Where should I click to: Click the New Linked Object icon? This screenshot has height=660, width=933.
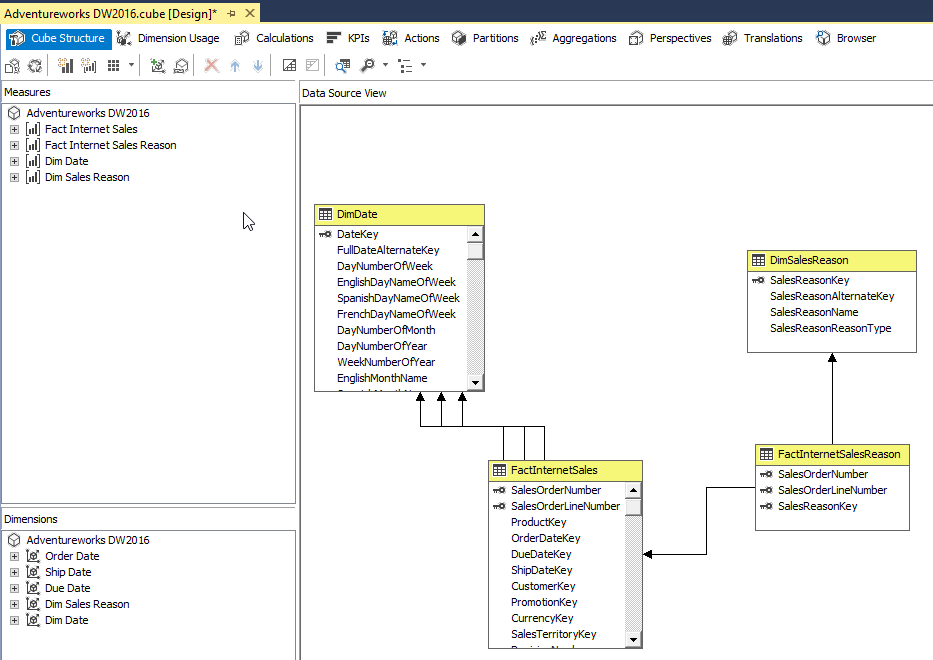(181, 65)
